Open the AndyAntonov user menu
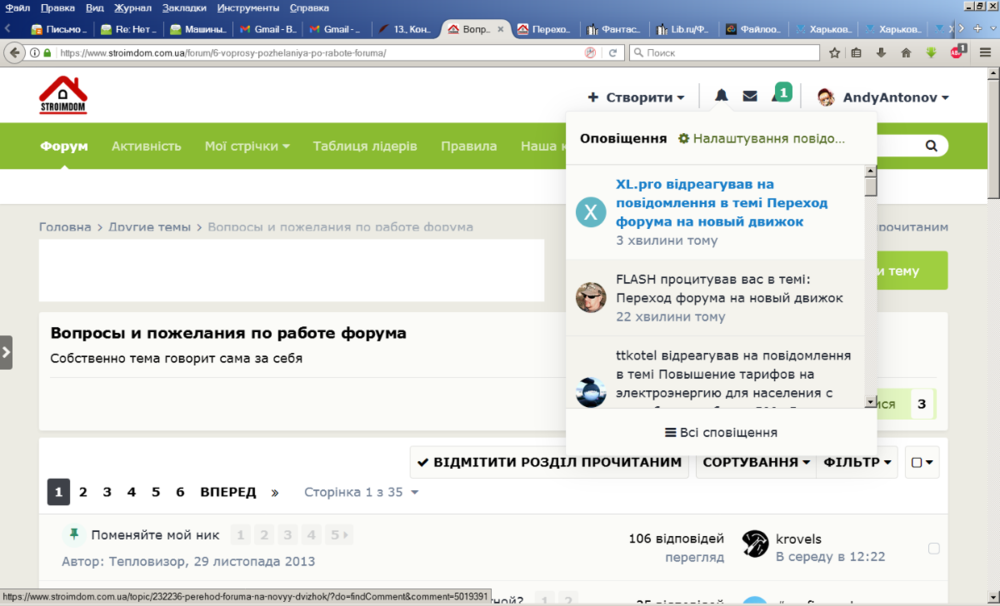The height and width of the screenshot is (606, 1000). [883, 97]
